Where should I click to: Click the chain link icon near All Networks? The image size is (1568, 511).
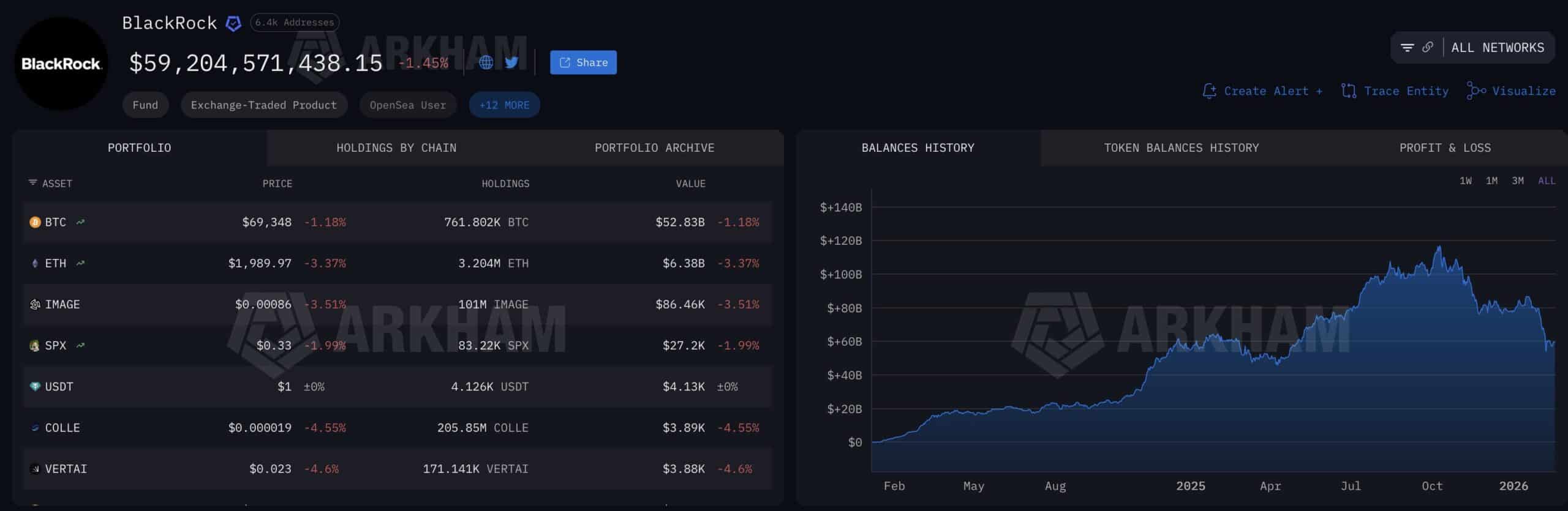1428,48
